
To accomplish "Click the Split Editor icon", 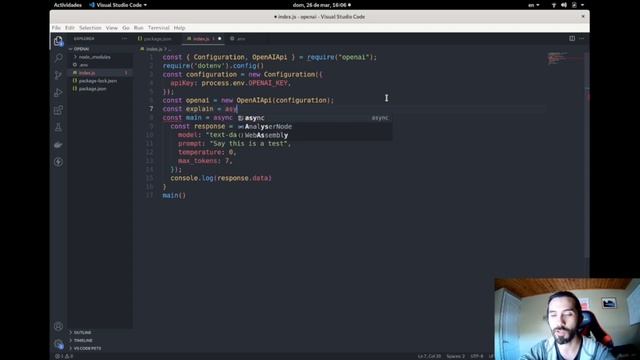I will click(572, 38).
